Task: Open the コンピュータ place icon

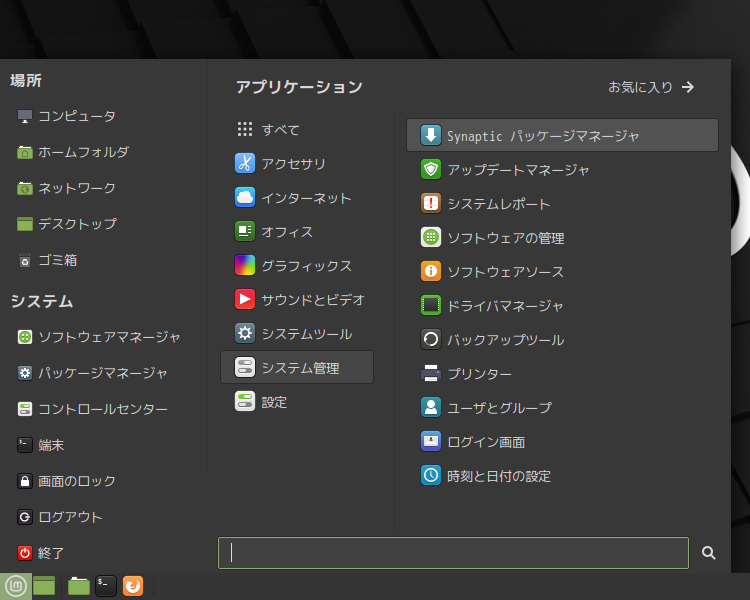Action: [25, 116]
